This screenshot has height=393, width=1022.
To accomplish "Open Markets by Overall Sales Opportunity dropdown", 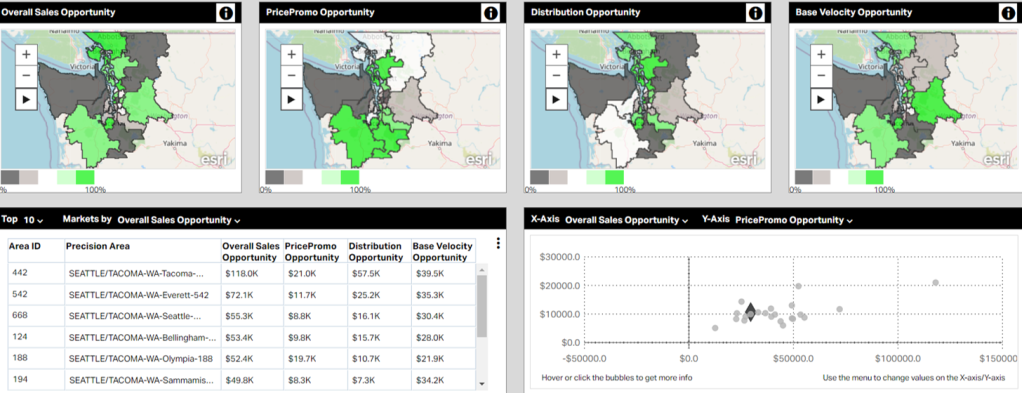I will coord(179,220).
